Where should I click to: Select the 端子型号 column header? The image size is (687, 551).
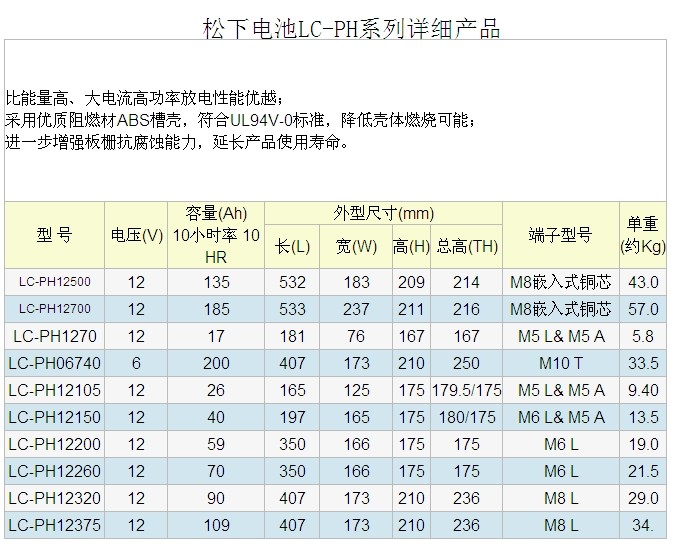pos(560,235)
